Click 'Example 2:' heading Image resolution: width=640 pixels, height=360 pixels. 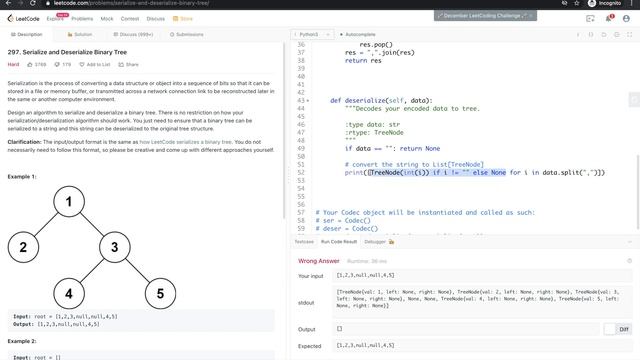pyautogui.click(x=22, y=341)
